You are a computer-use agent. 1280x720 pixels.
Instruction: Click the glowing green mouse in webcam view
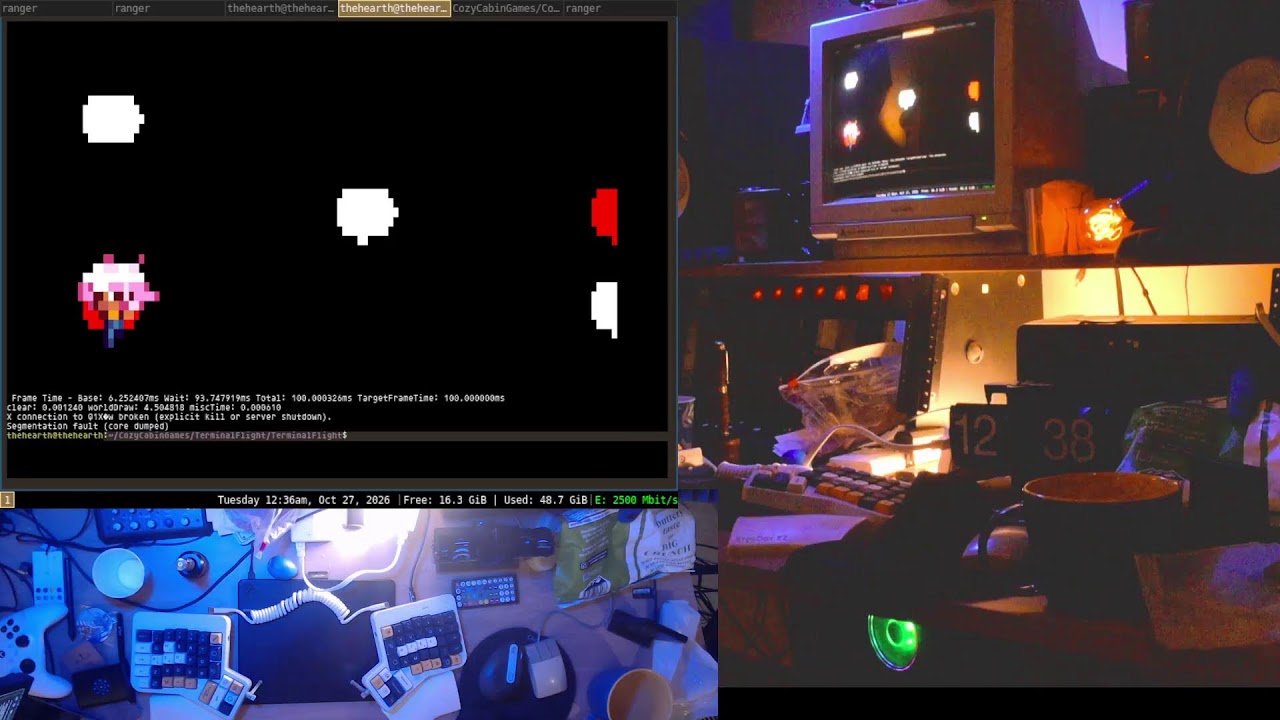click(893, 640)
